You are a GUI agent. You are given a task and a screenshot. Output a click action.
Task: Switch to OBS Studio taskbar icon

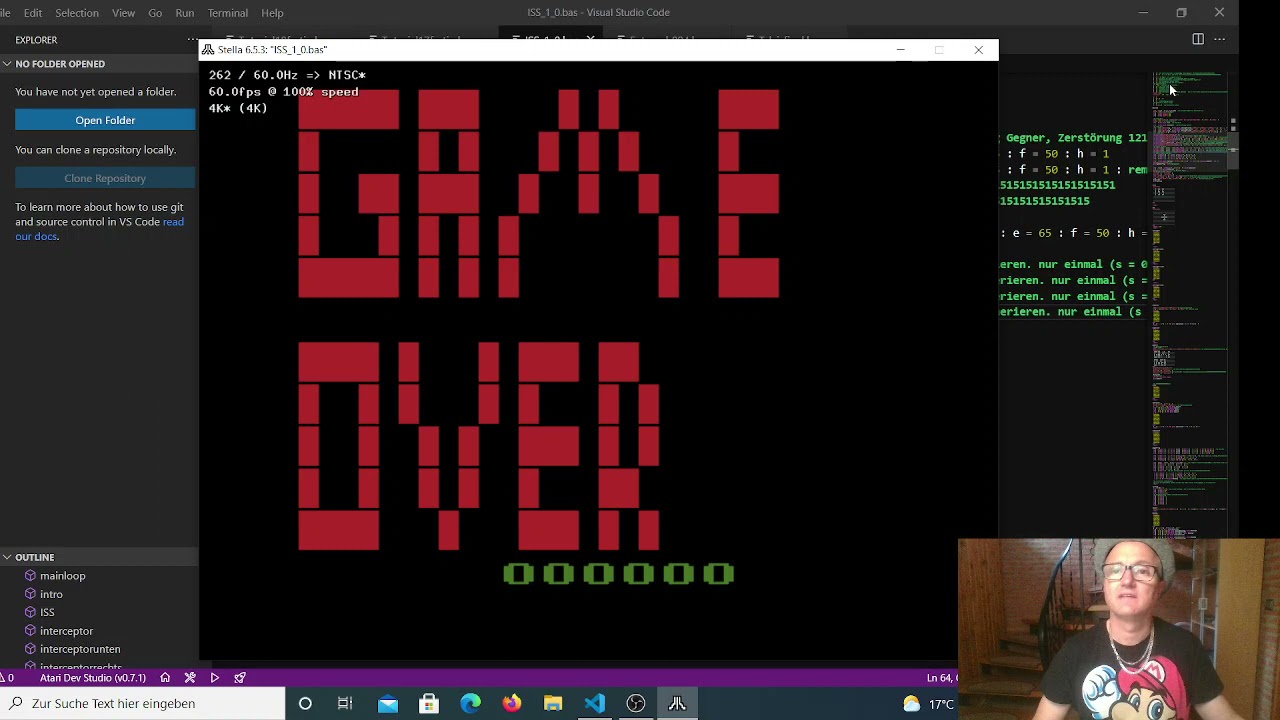click(x=636, y=704)
